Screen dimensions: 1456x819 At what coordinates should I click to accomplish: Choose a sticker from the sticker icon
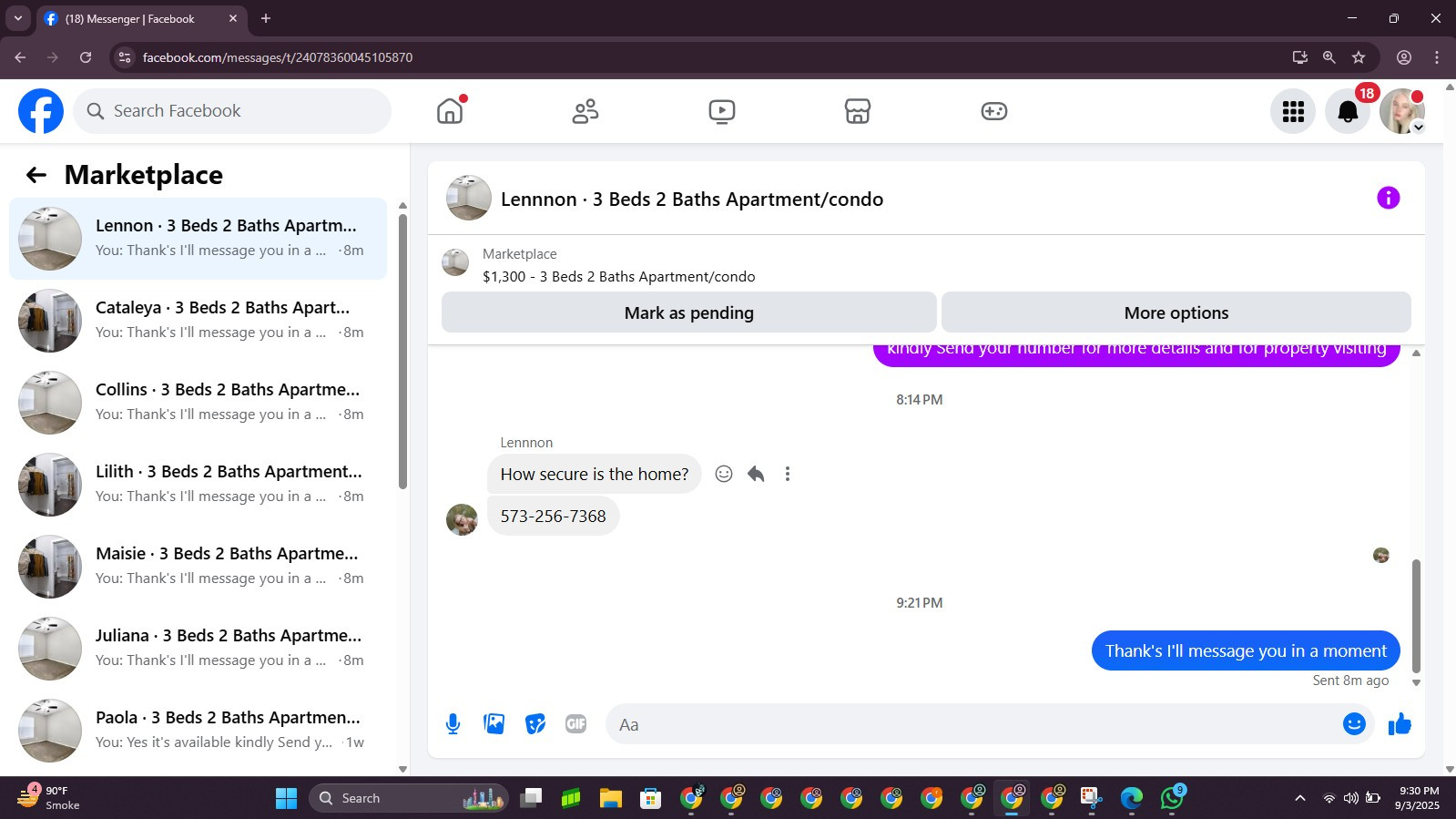(535, 724)
